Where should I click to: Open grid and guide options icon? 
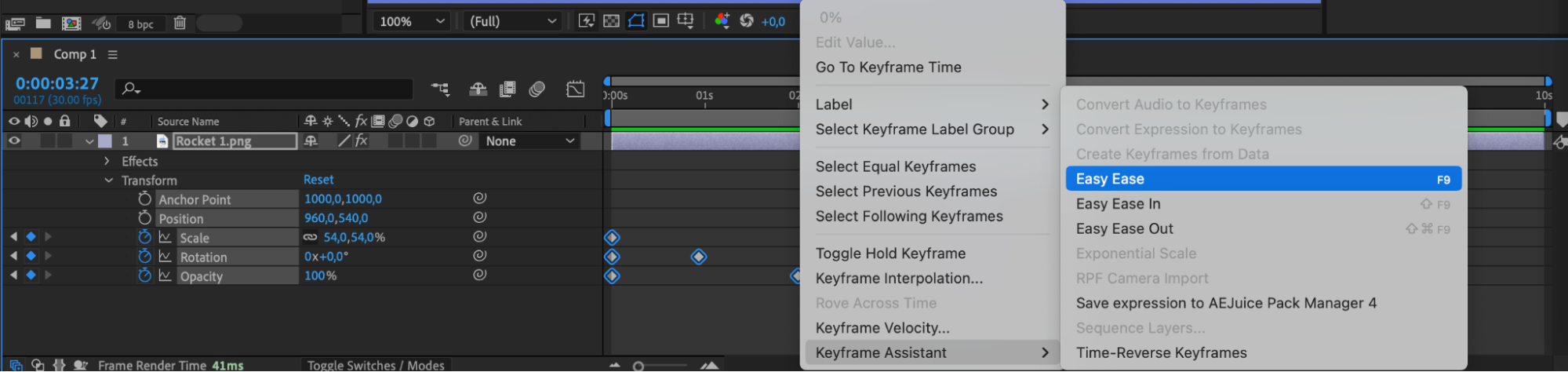pyautogui.click(x=686, y=20)
